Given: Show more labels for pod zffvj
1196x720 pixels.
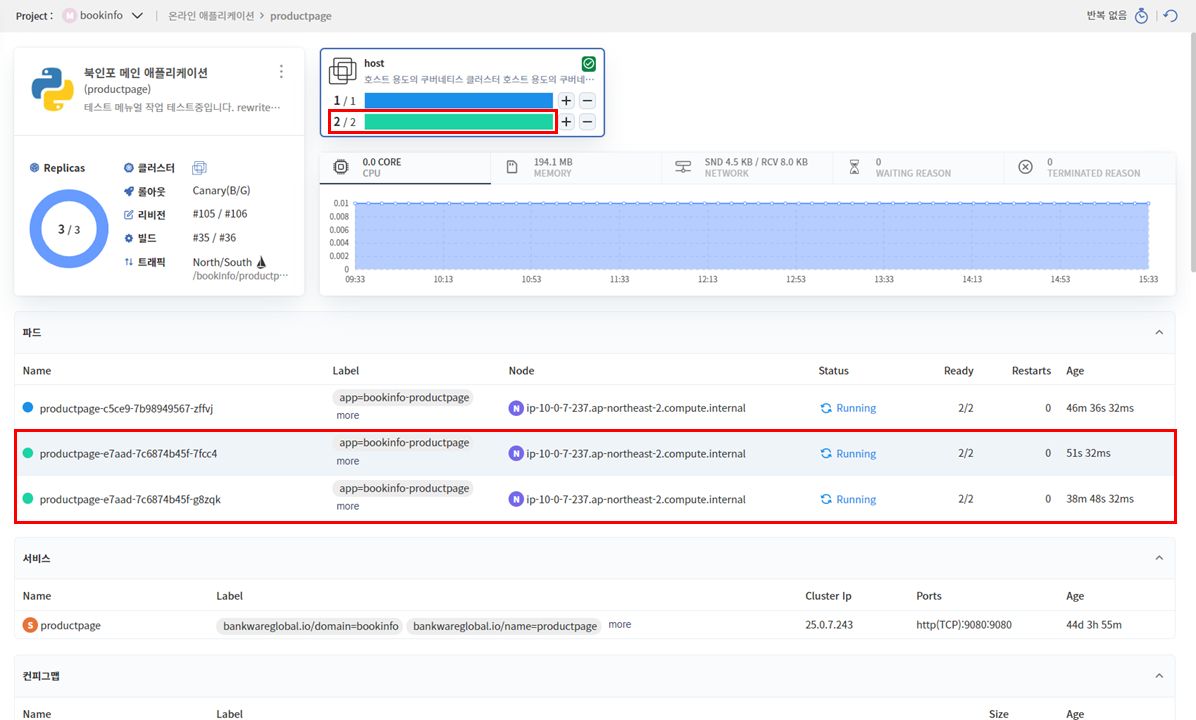Looking at the screenshot, I should (348, 416).
